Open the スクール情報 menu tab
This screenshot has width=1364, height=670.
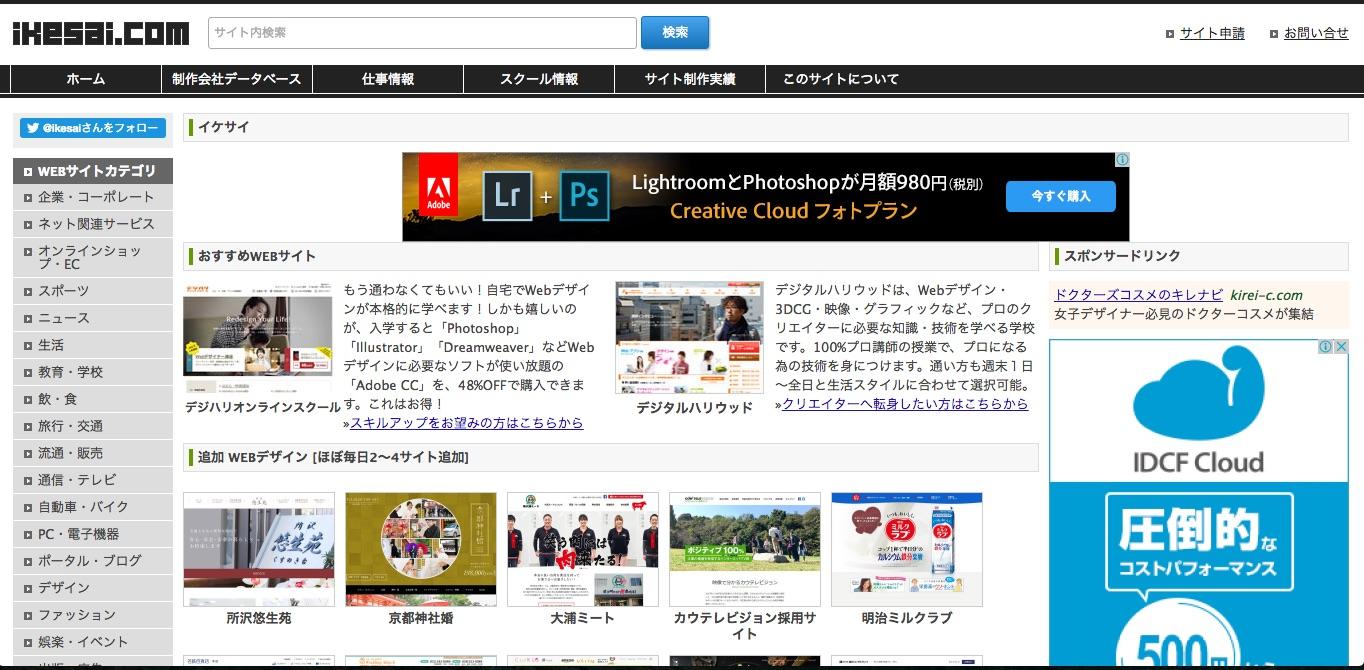point(539,79)
